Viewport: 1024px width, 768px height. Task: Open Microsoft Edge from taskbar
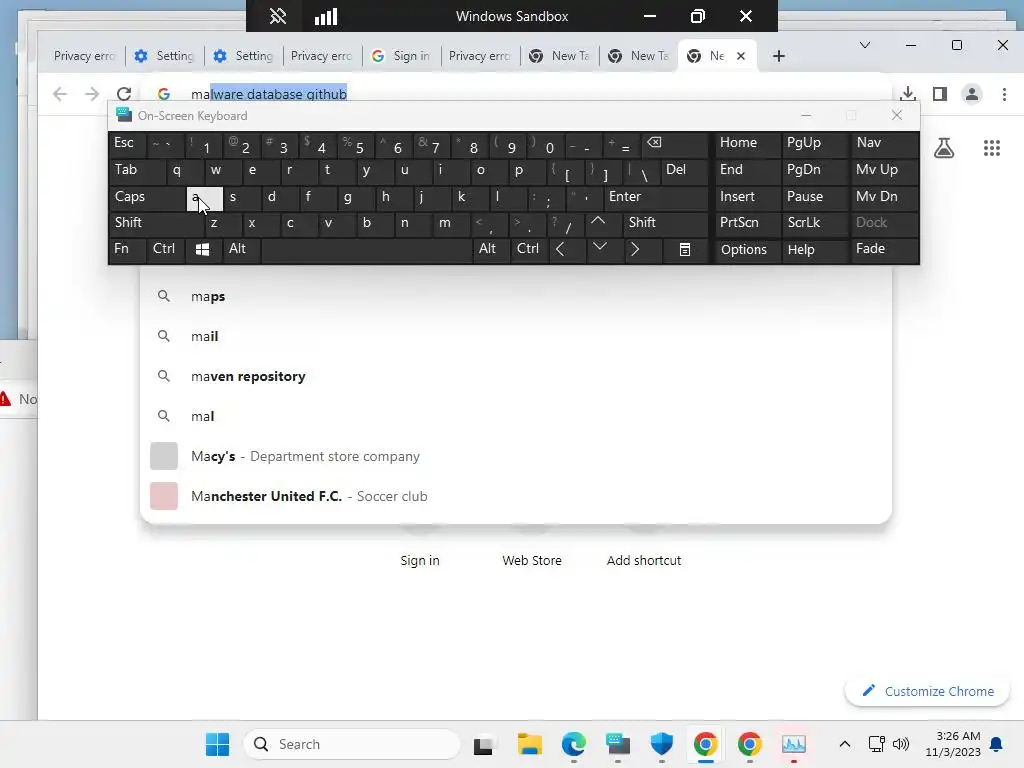pyautogui.click(x=573, y=744)
